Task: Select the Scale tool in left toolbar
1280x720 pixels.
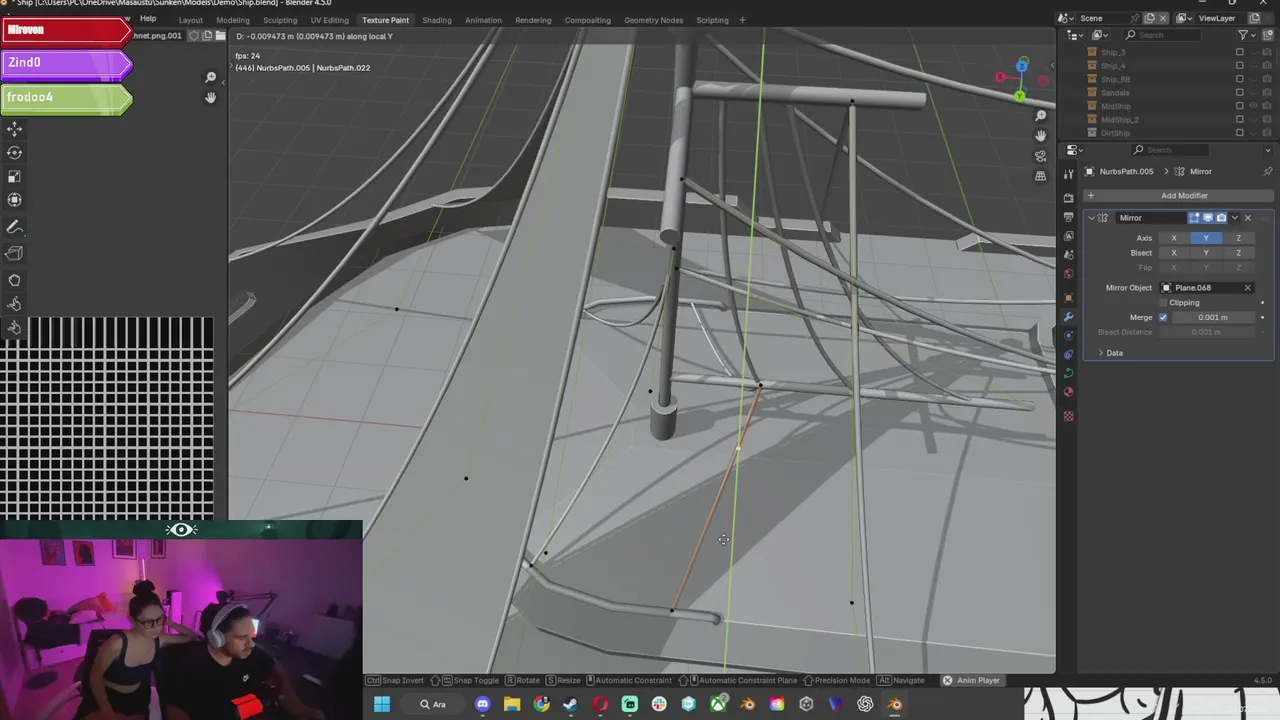Action: coord(15,176)
